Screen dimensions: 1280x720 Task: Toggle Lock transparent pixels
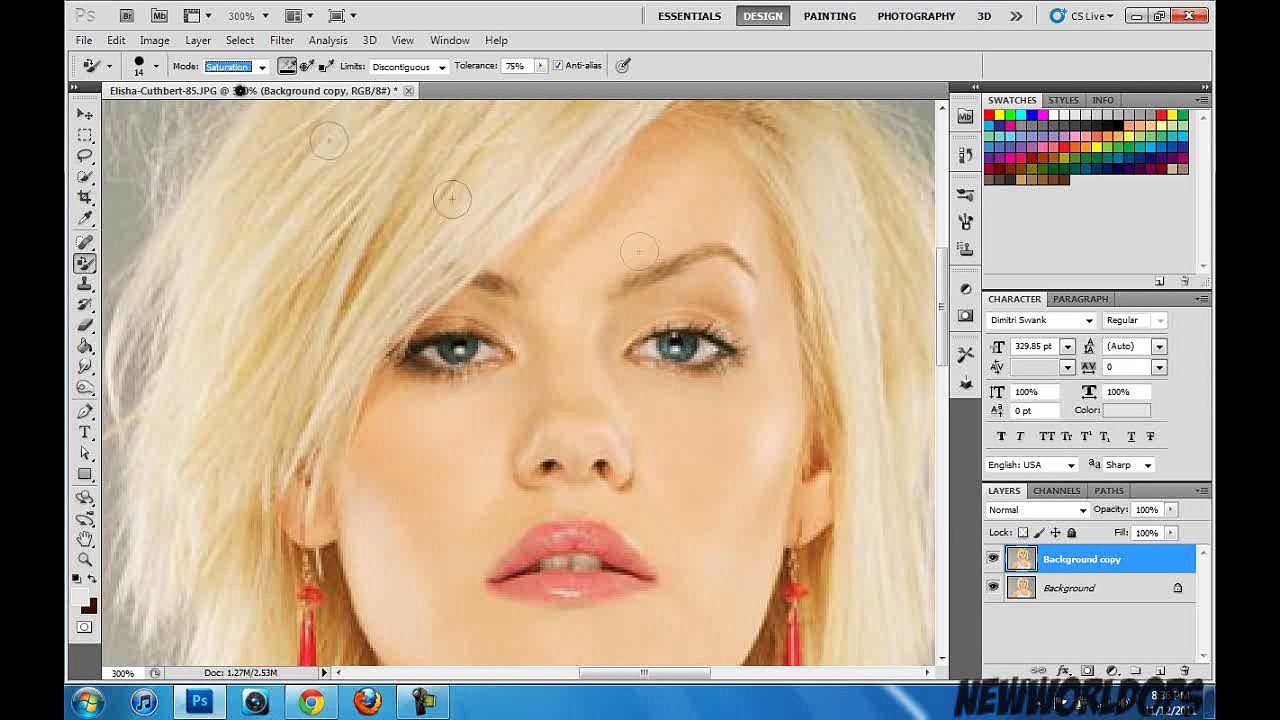point(1022,533)
